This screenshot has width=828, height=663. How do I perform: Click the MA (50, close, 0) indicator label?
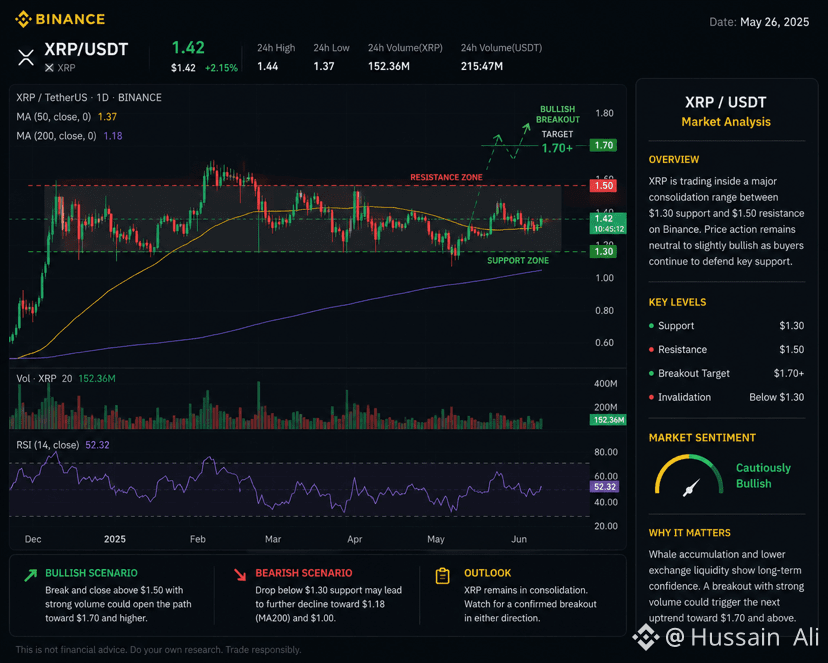pyautogui.click(x=53, y=117)
